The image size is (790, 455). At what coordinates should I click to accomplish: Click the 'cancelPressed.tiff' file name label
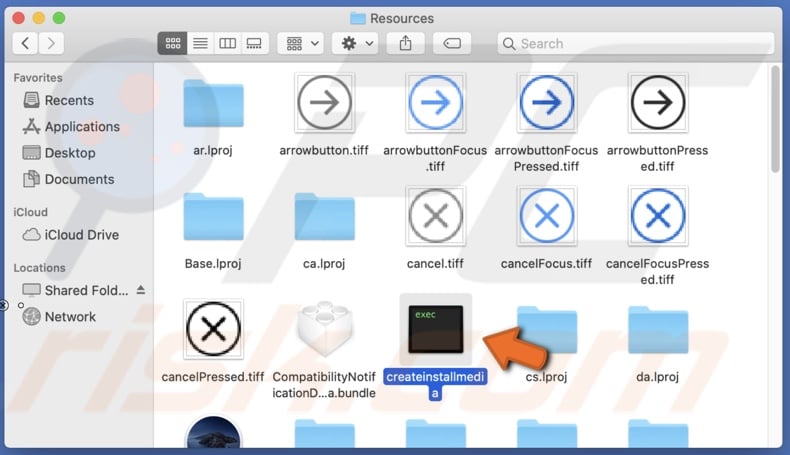click(x=213, y=377)
